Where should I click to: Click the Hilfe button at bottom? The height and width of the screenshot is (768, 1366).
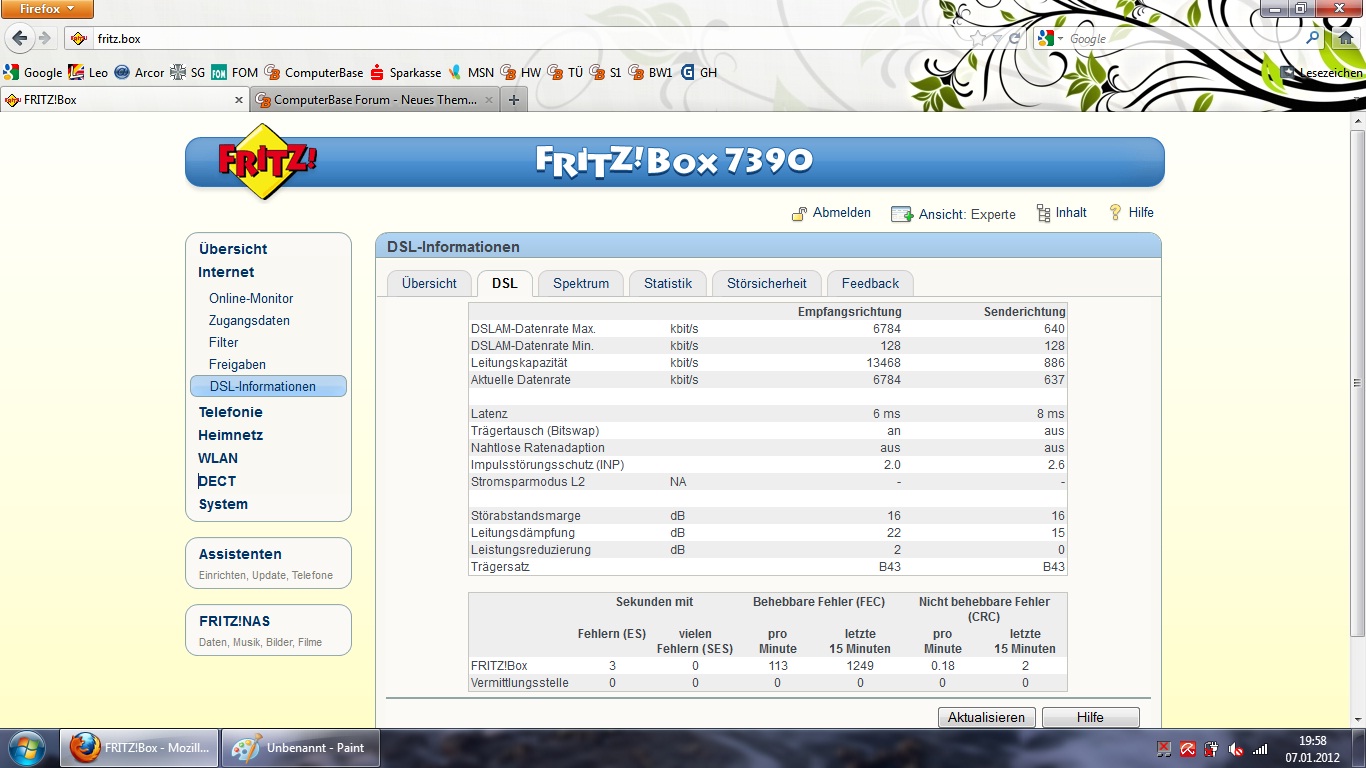pyautogui.click(x=1090, y=717)
